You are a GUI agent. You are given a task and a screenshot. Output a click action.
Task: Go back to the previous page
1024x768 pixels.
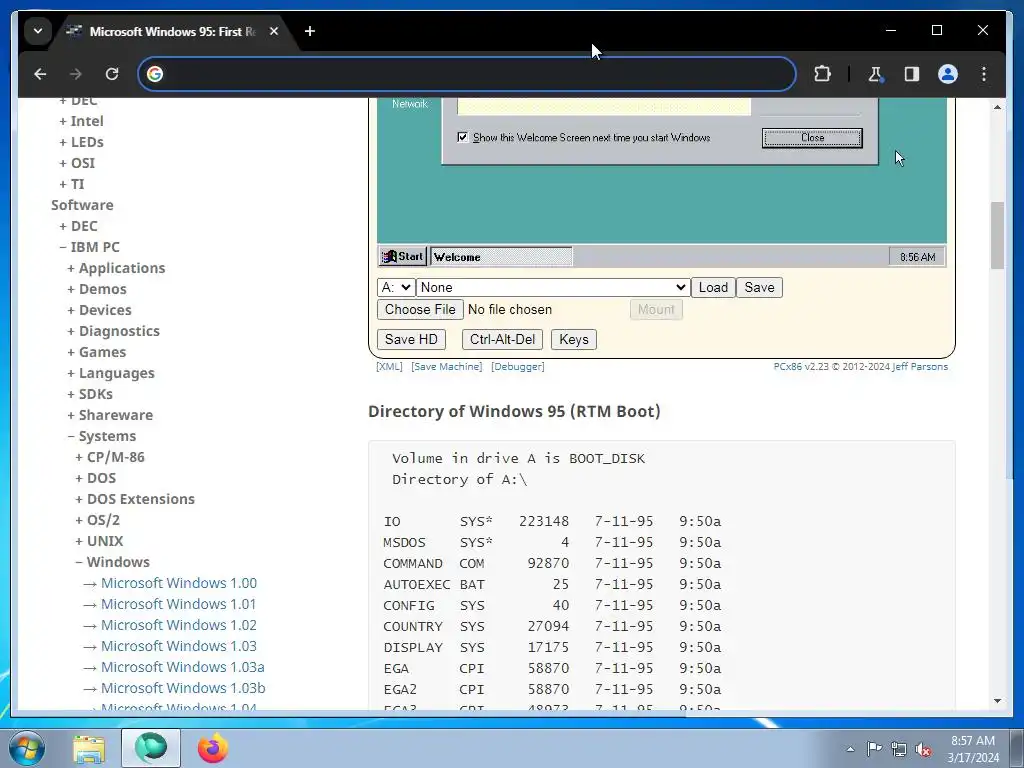(40, 74)
